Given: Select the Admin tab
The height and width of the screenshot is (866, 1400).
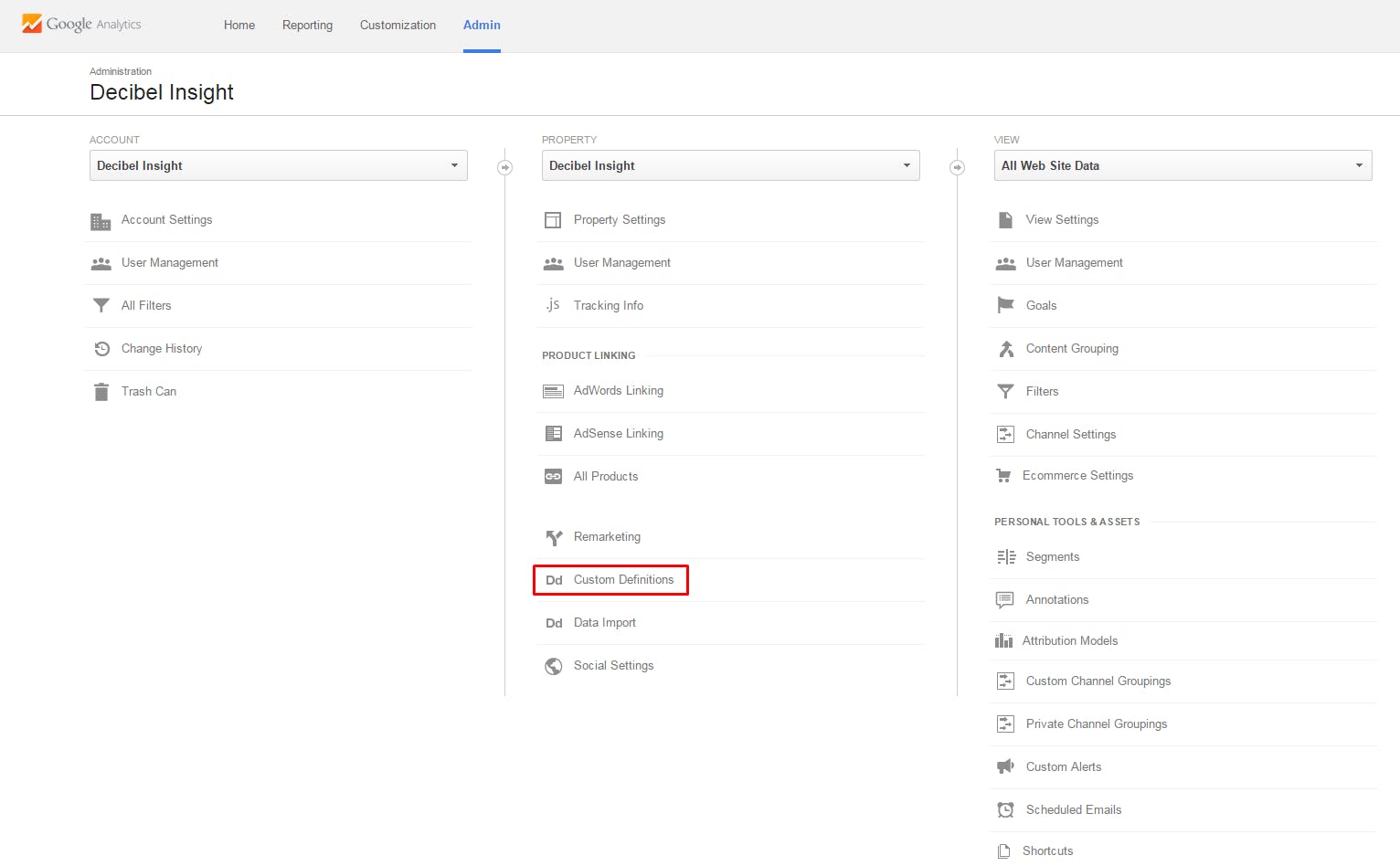Looking at the screenshot, I should tap(482, 25).
